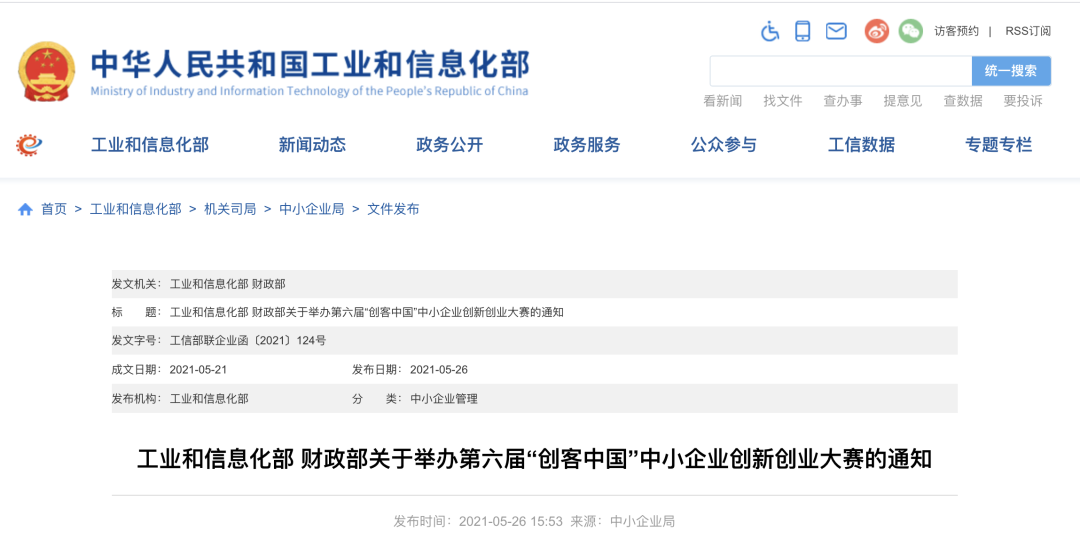Click the 统一搜索 button

click(1011, 71)
